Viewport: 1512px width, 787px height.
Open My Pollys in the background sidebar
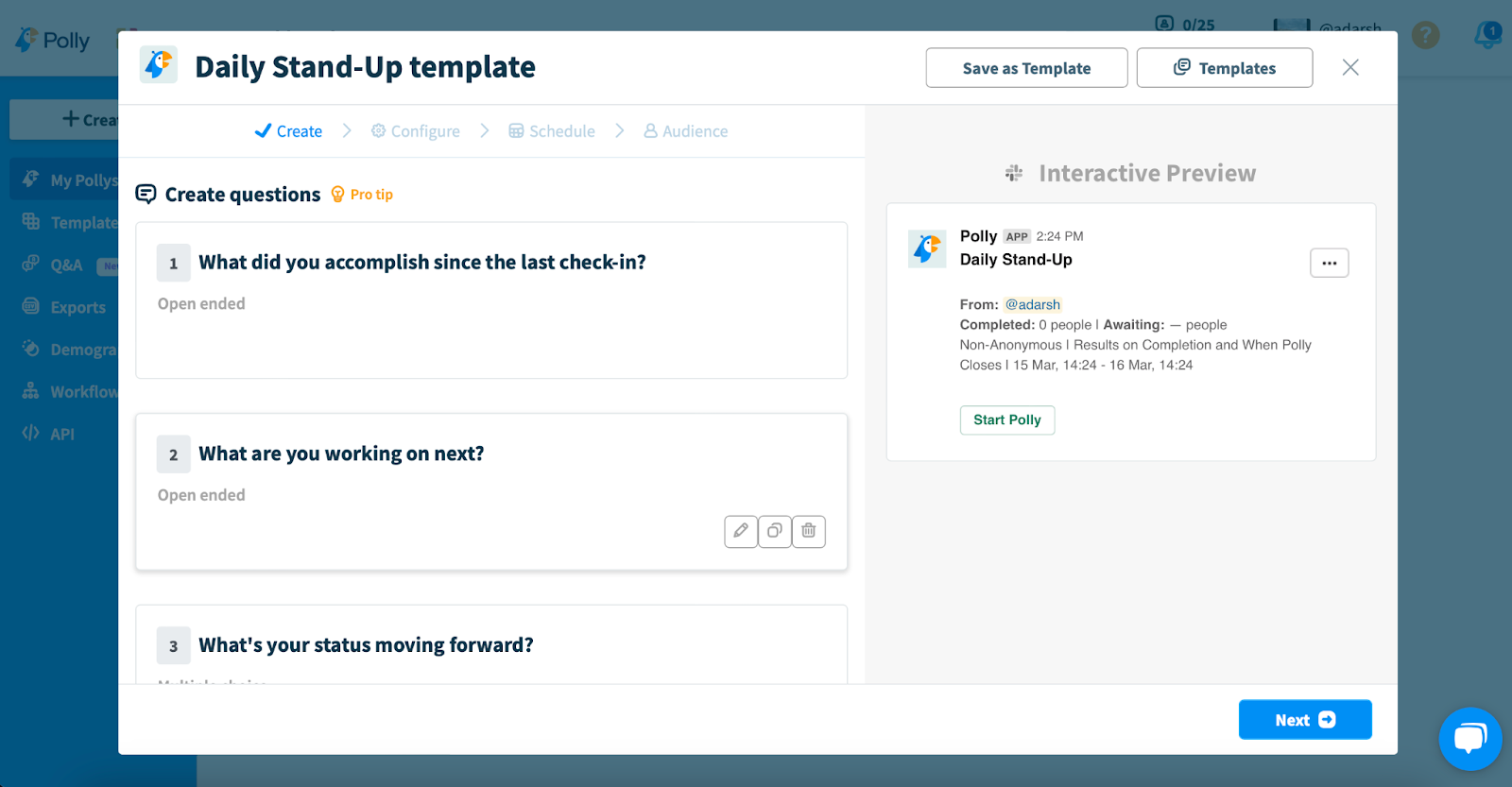tap(64, 180)
